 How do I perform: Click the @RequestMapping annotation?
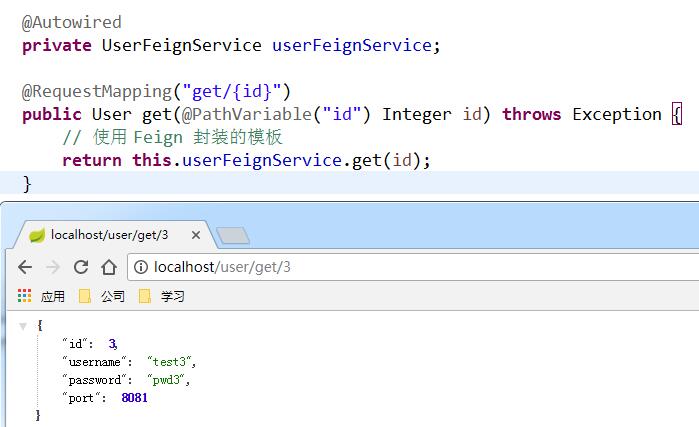click(x=96, y=91)
